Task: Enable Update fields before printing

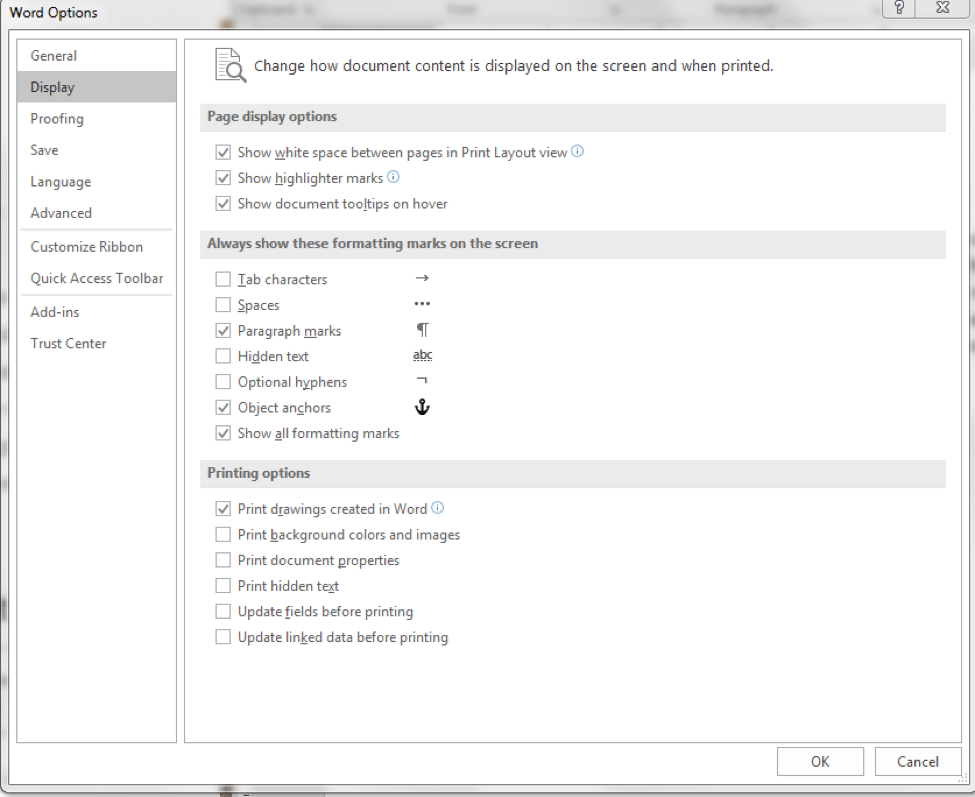Action: tap(222, 610)
